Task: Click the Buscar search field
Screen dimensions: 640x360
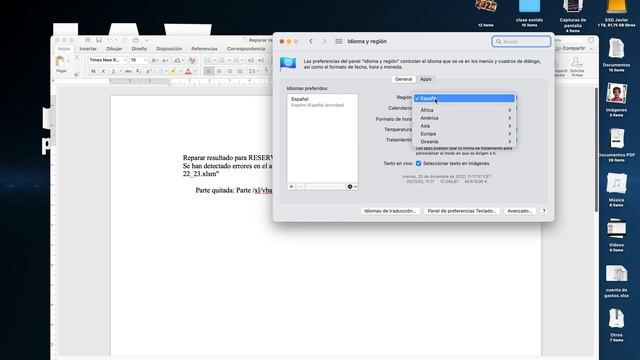Action: [x=521, y=42]
